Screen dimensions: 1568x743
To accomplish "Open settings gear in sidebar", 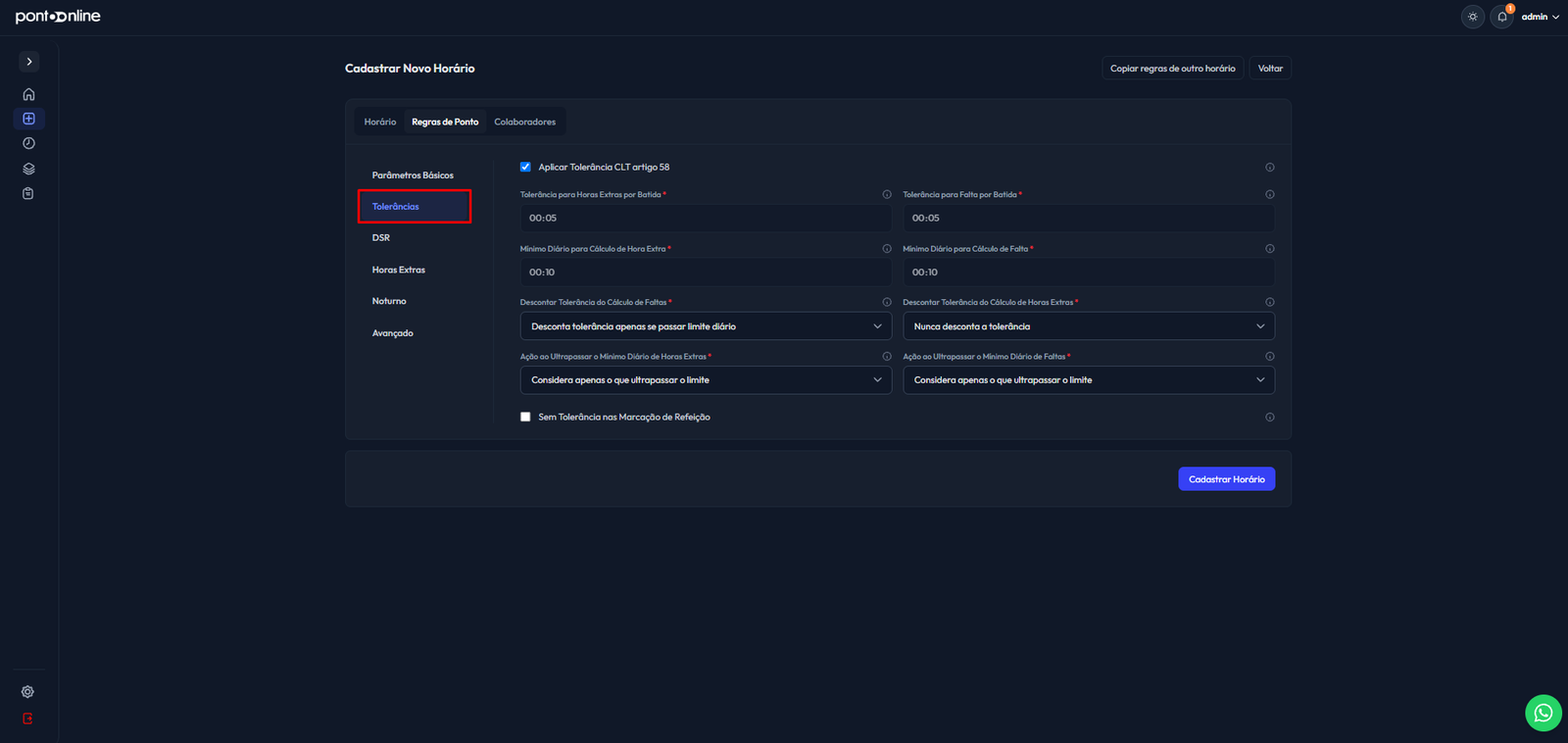I will (x=27, y=692).
